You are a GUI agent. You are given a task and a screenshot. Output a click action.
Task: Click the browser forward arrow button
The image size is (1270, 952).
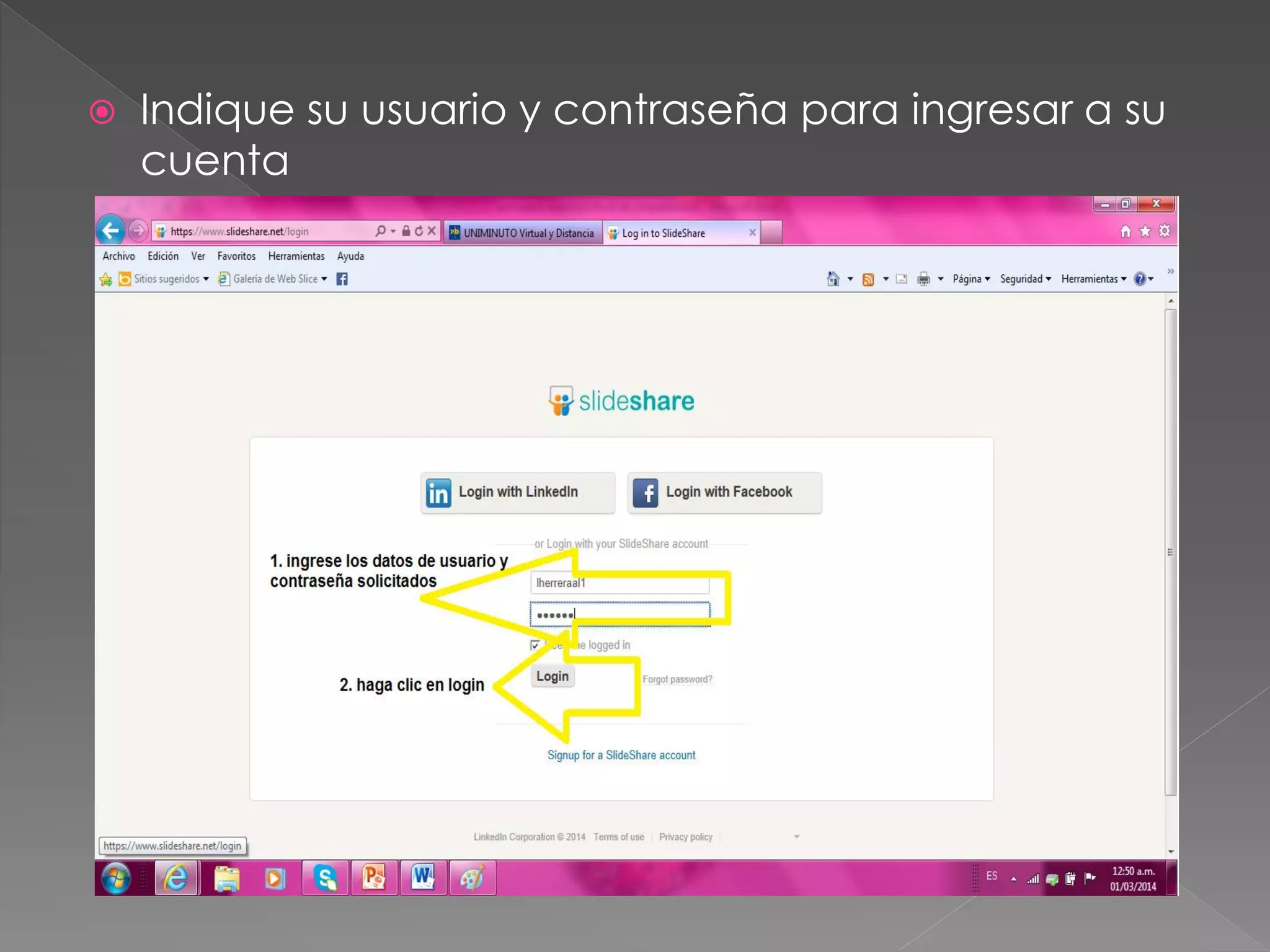[x=138, y=231]
